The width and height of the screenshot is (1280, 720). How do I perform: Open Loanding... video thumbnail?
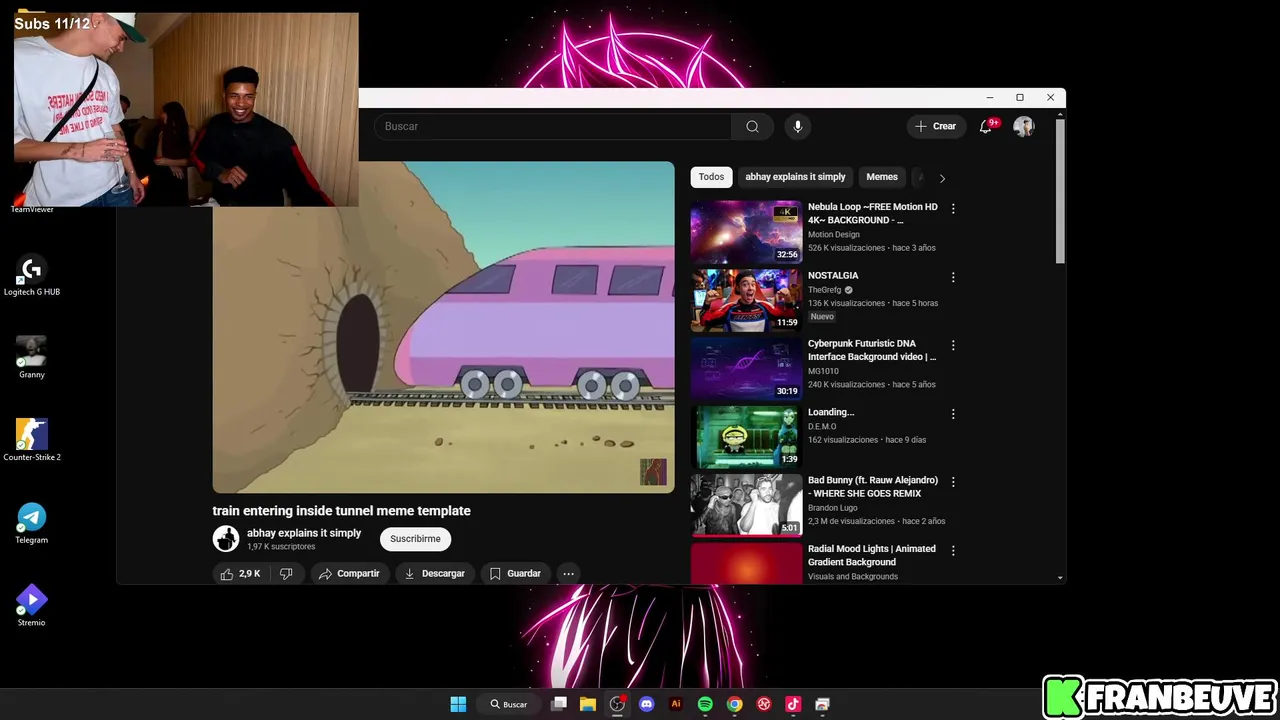(x=746, y=437)
